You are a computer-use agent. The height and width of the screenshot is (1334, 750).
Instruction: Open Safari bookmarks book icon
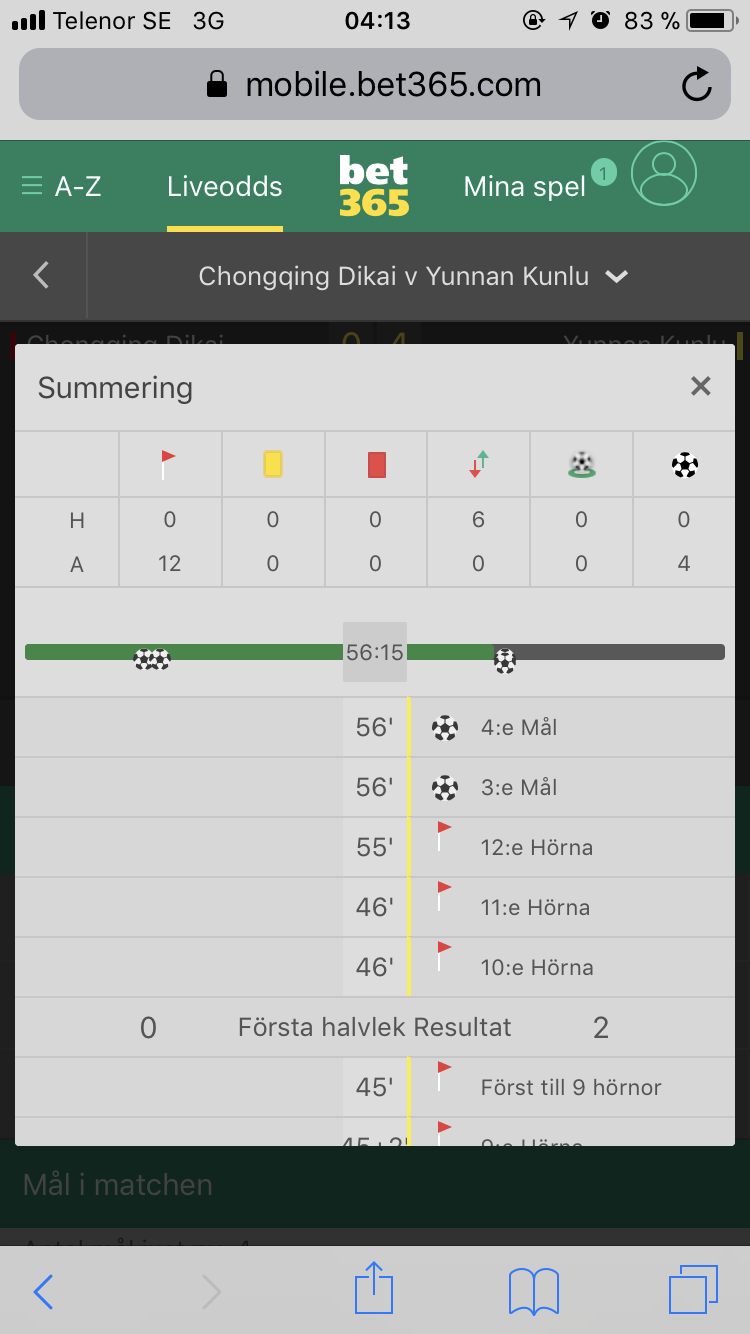click(x=534, y=1291)
